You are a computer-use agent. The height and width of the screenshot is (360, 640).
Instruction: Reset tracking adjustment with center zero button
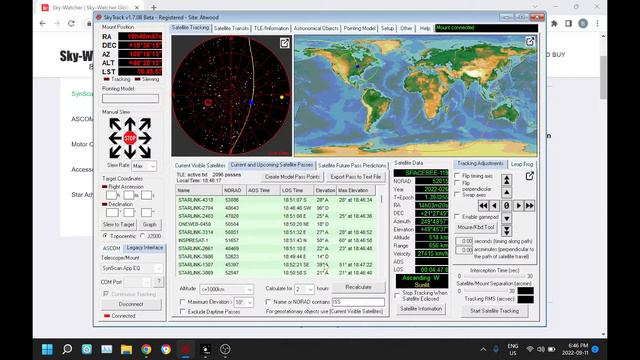click(507, 205)
